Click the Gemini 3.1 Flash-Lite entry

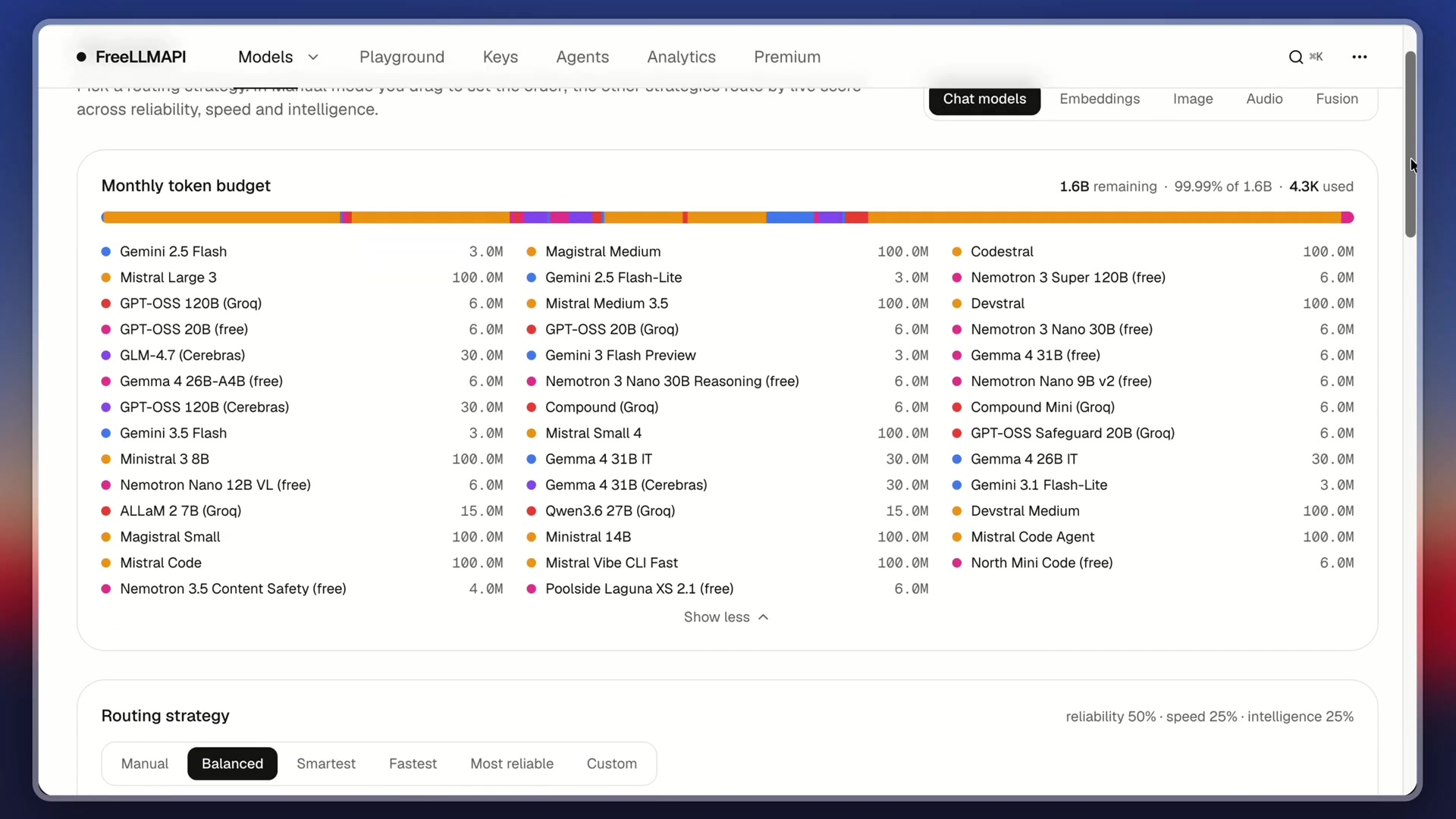click(1153, 485)
